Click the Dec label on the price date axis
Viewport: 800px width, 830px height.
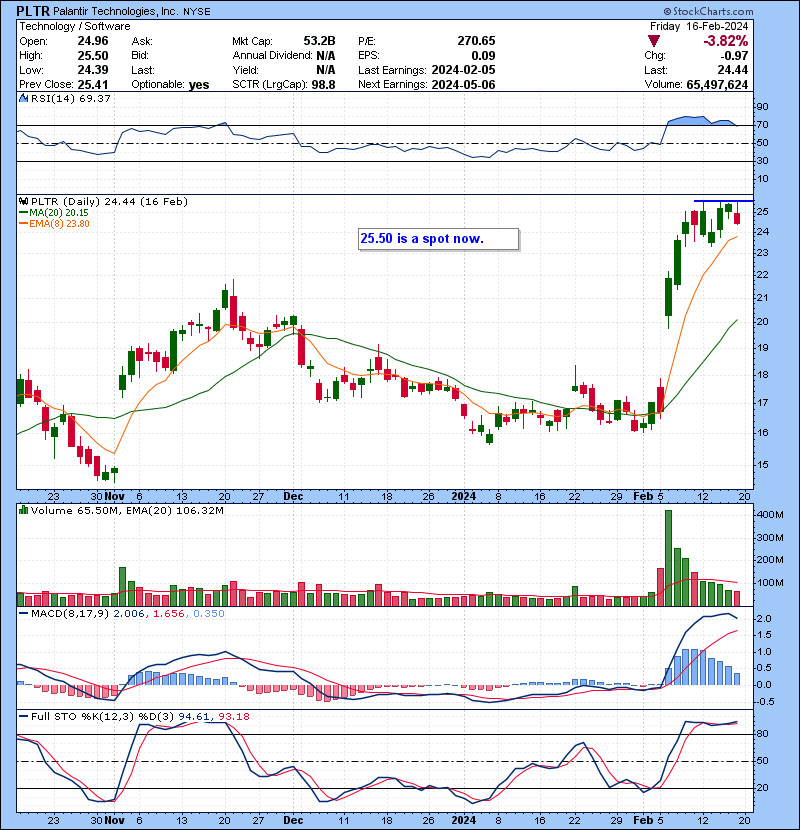pyautogui.click(x=293, y=497)
